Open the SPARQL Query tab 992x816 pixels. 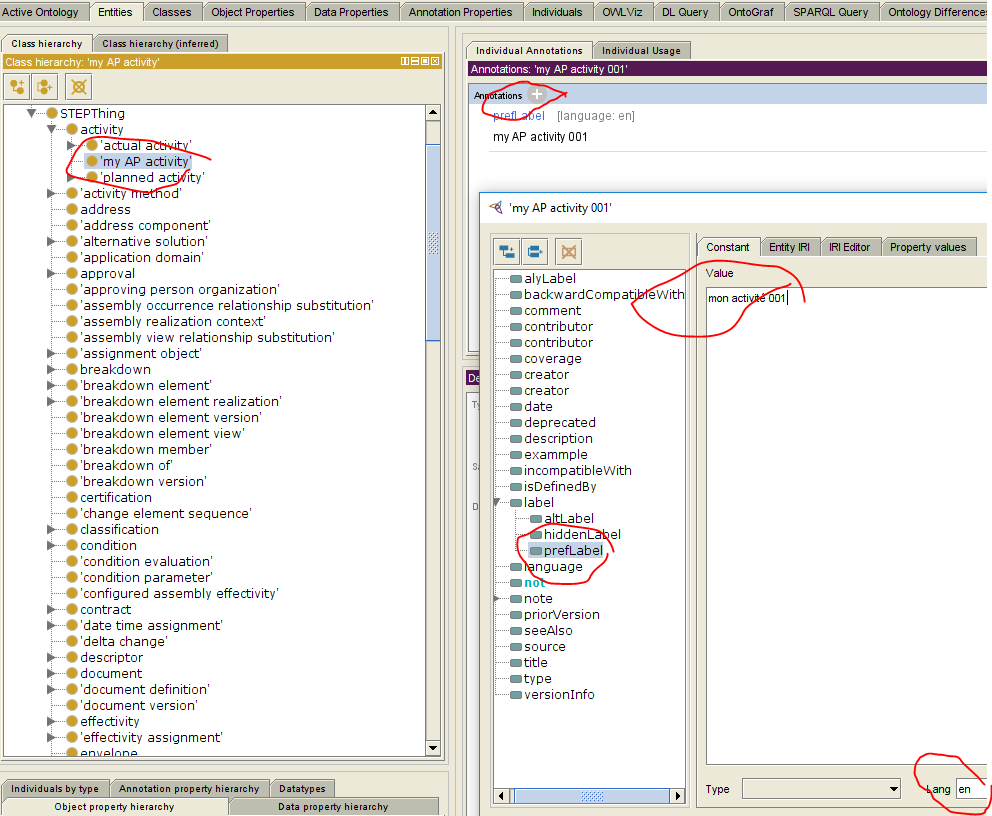click(829, 12)
